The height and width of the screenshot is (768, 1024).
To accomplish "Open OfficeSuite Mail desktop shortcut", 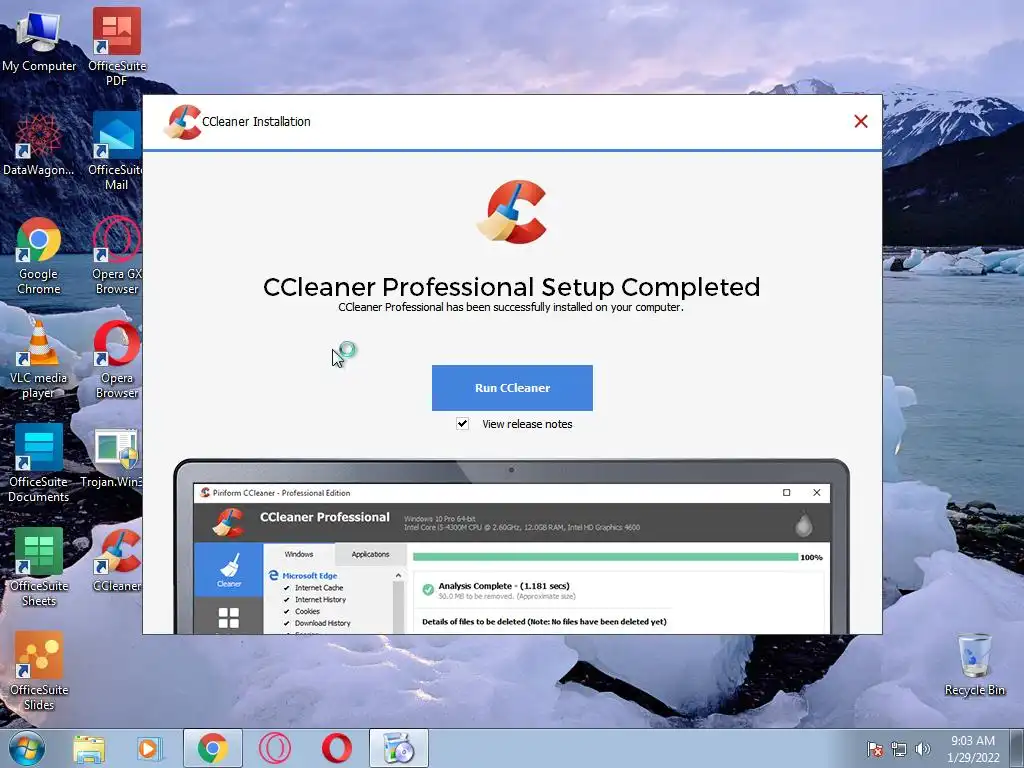I will (117, 152).
